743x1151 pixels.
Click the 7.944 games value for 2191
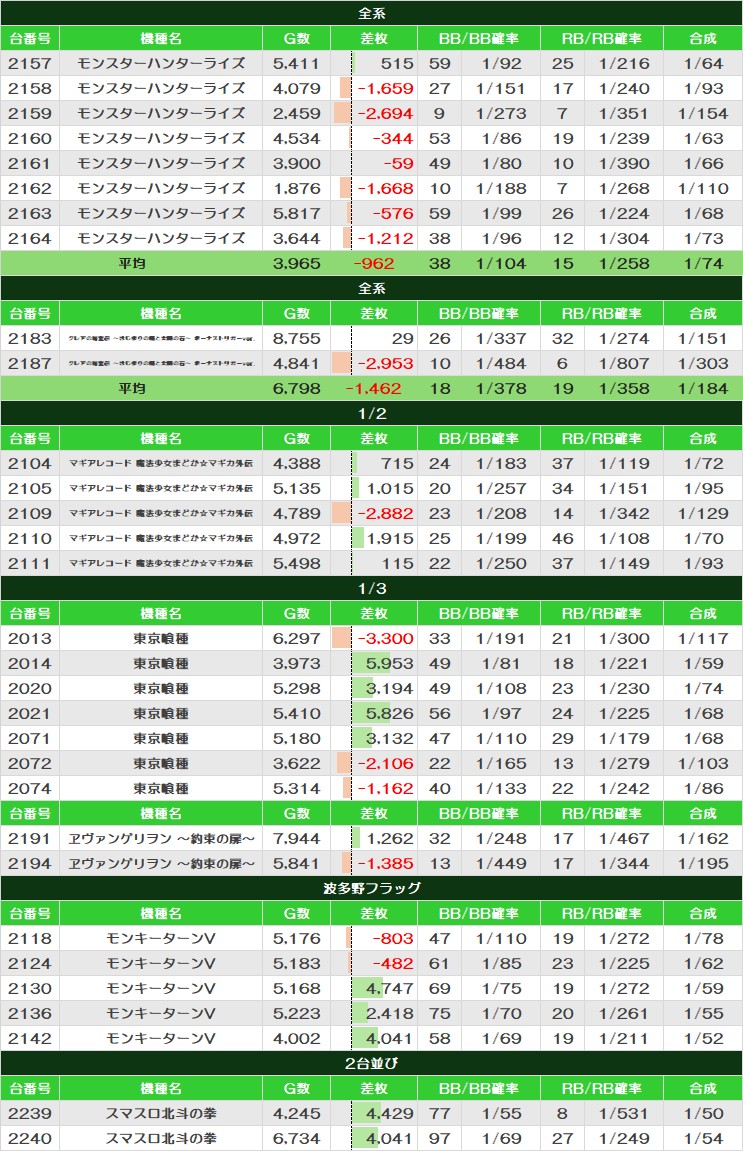click(x=297, y=838)
